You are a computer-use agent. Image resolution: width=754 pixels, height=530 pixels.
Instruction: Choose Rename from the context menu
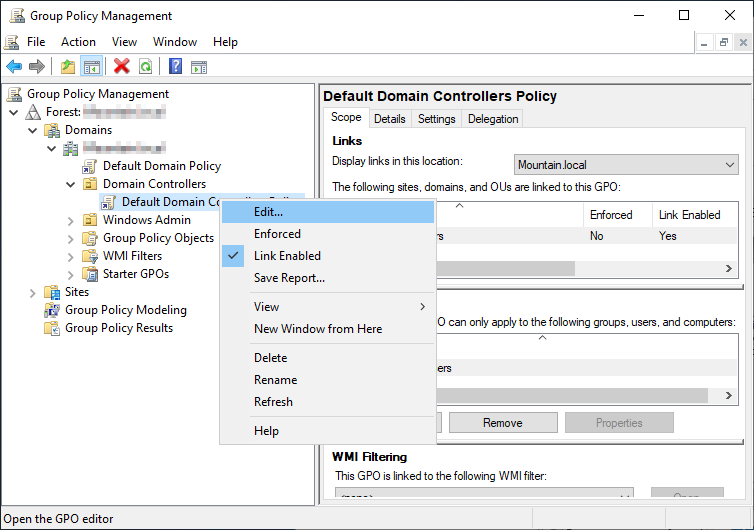pos(328,380)
